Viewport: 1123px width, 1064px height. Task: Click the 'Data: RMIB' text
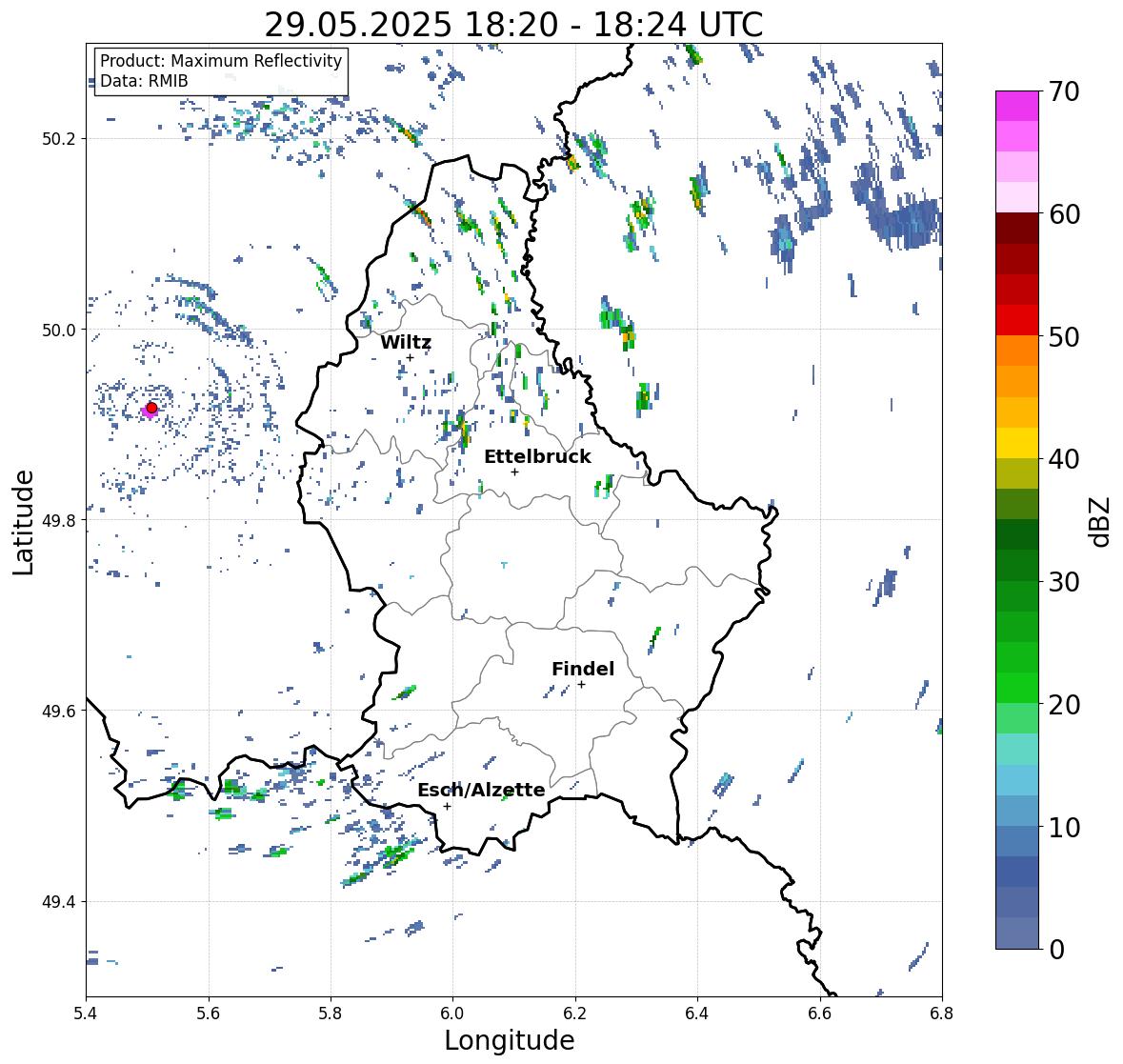click(144, 81)
